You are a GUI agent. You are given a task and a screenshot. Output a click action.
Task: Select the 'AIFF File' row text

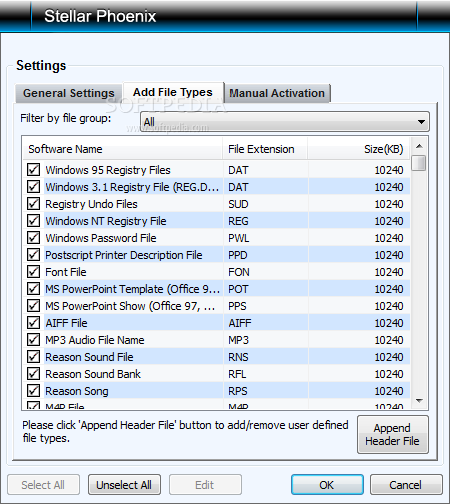pyautogui.click(x=66, y=323)
